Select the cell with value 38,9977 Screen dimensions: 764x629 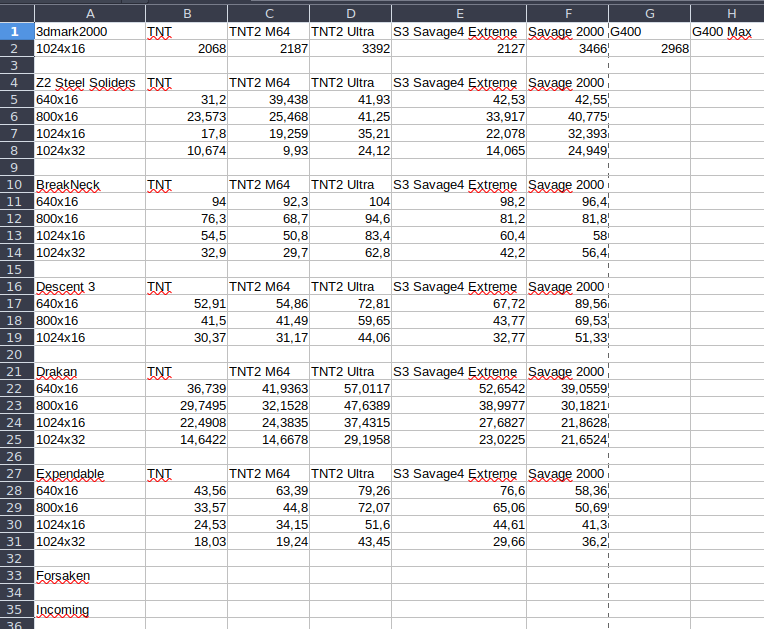[x=459, y=406]
